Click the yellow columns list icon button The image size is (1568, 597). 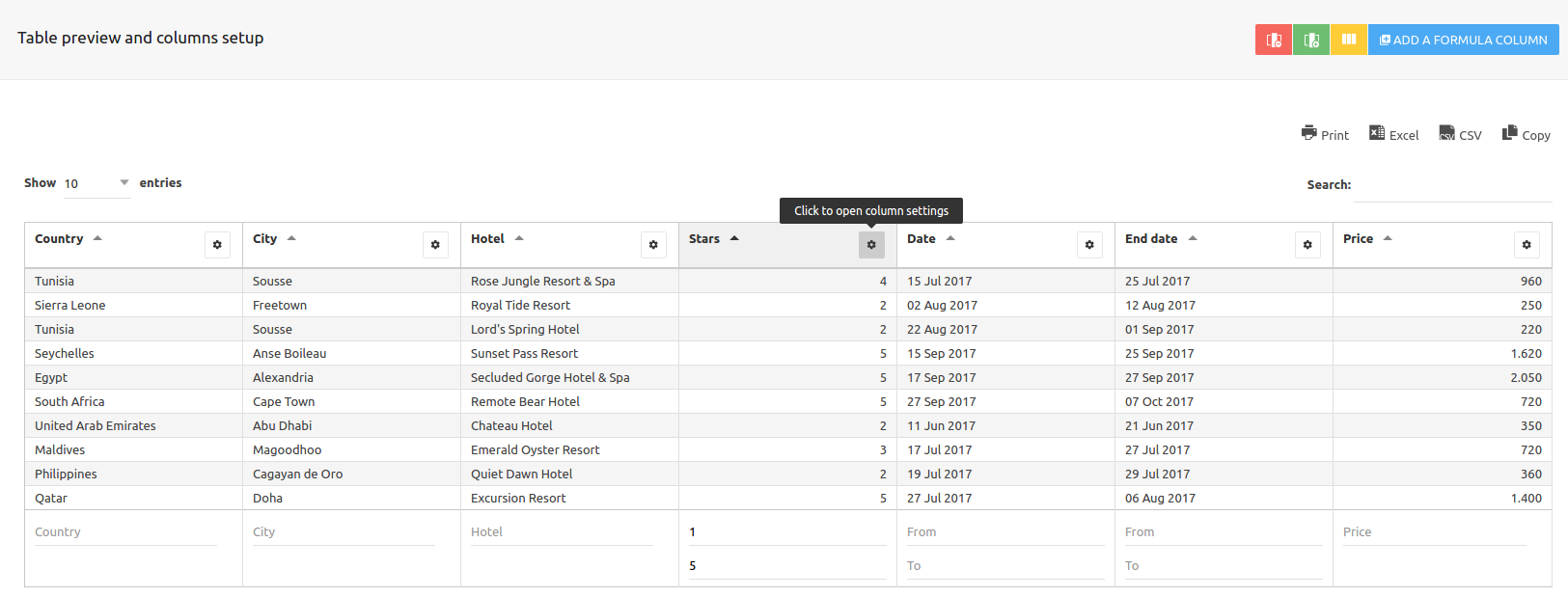click(1349, 40)
